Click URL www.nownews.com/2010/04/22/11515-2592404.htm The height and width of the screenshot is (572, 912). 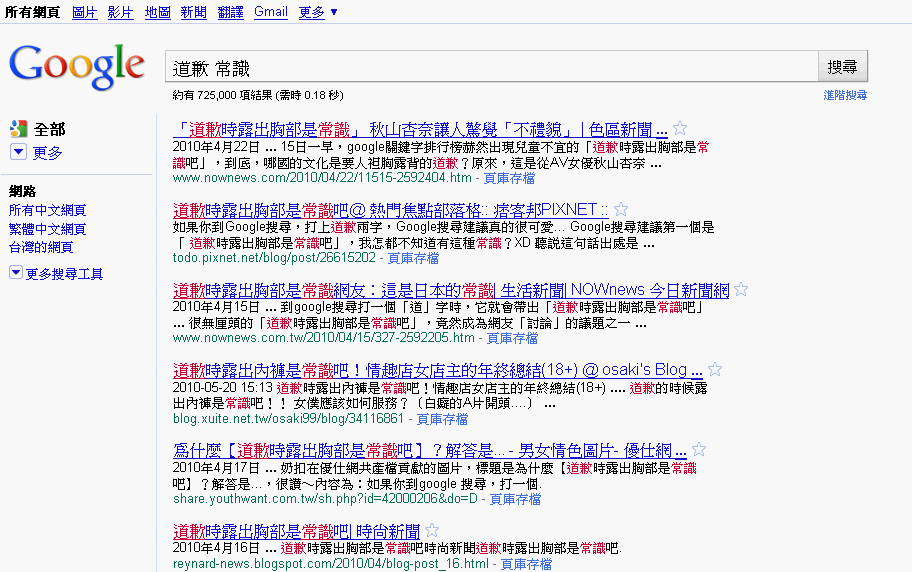[322, 178]
